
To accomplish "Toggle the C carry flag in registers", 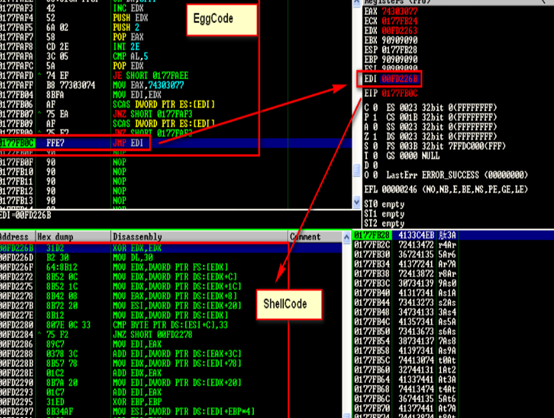I will [x=371, y=108].
